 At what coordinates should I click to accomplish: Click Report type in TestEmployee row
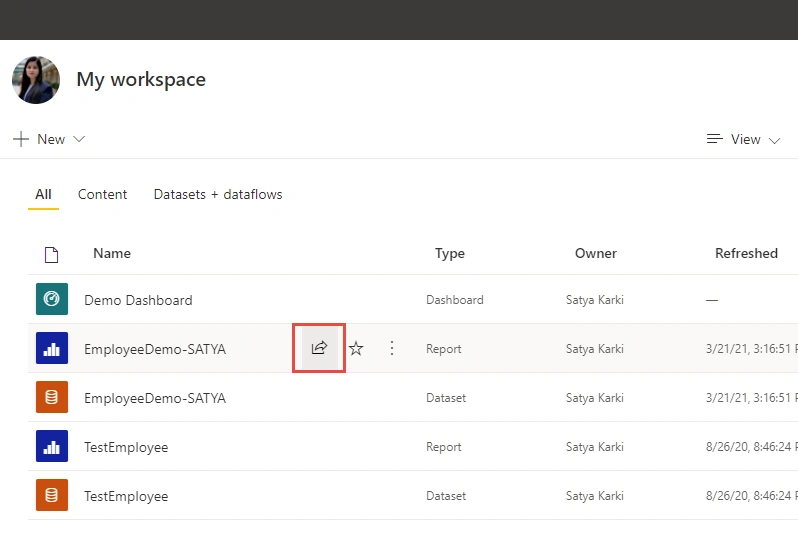444,447
